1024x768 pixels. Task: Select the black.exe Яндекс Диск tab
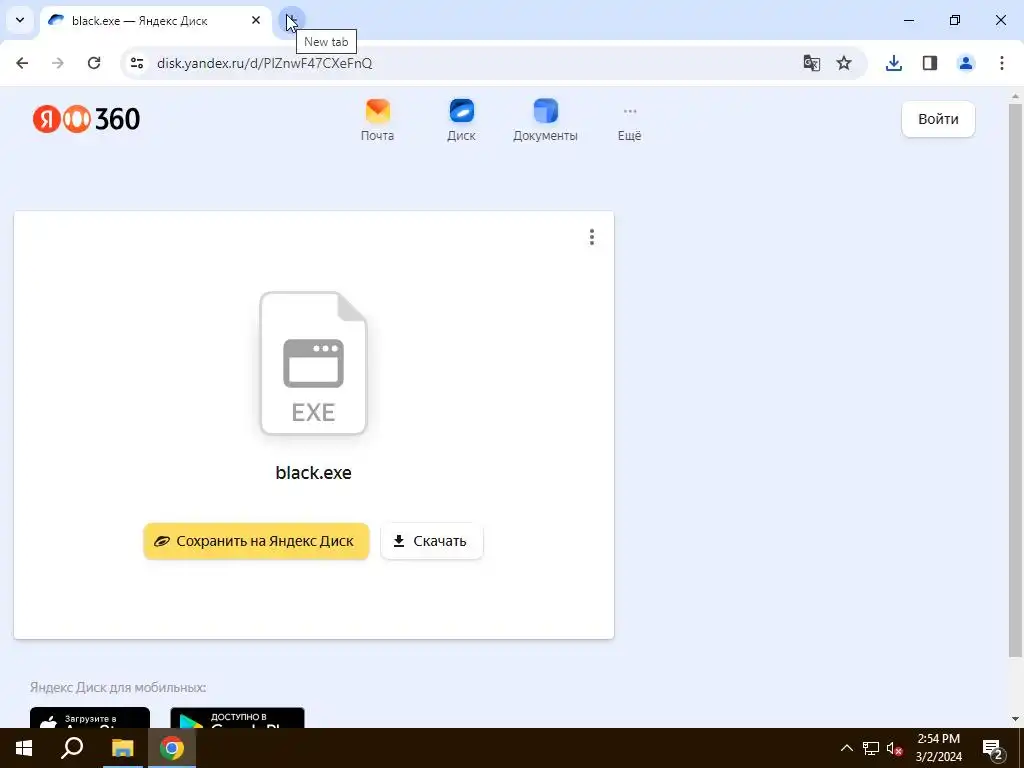coord(157,21)
